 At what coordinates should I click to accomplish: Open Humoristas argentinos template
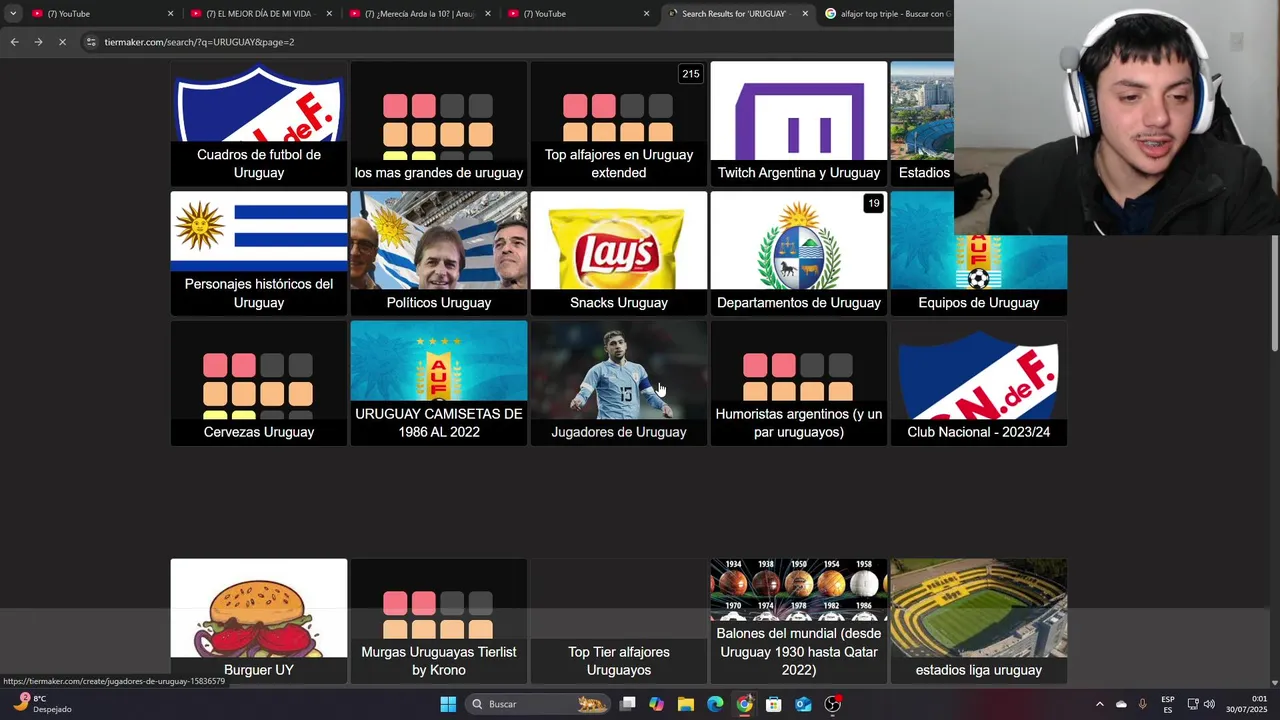(799, 383)
